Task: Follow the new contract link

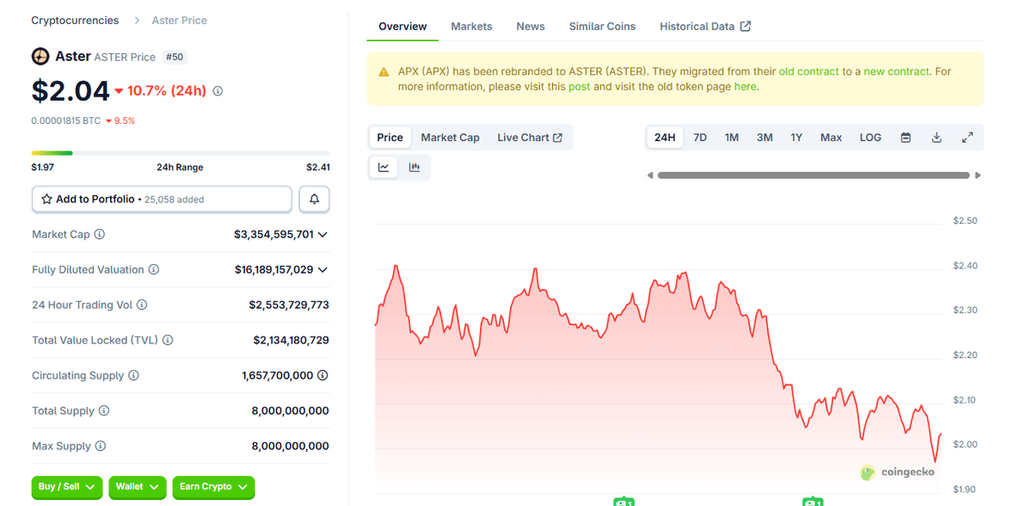Action: (x=897, y=72)
